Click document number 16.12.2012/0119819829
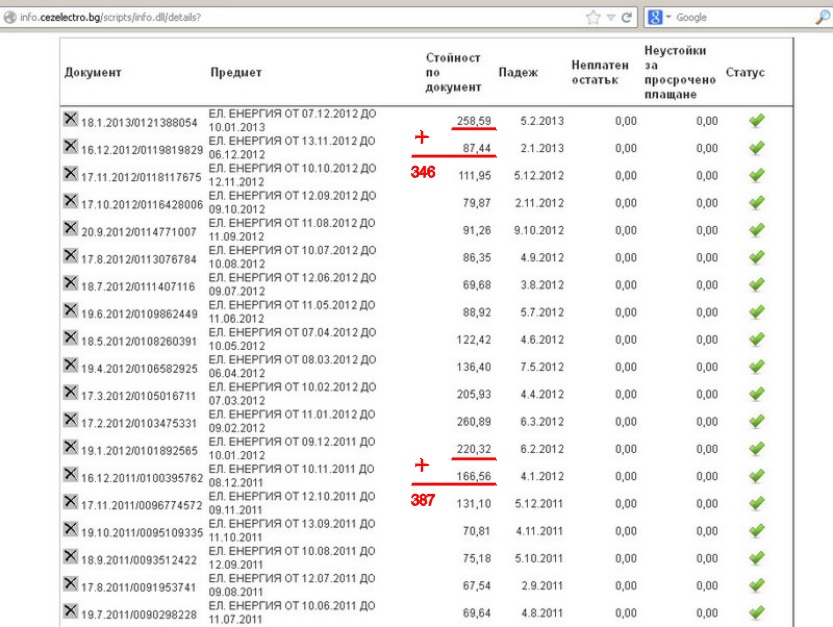833x627 pixels. point(142,150)
